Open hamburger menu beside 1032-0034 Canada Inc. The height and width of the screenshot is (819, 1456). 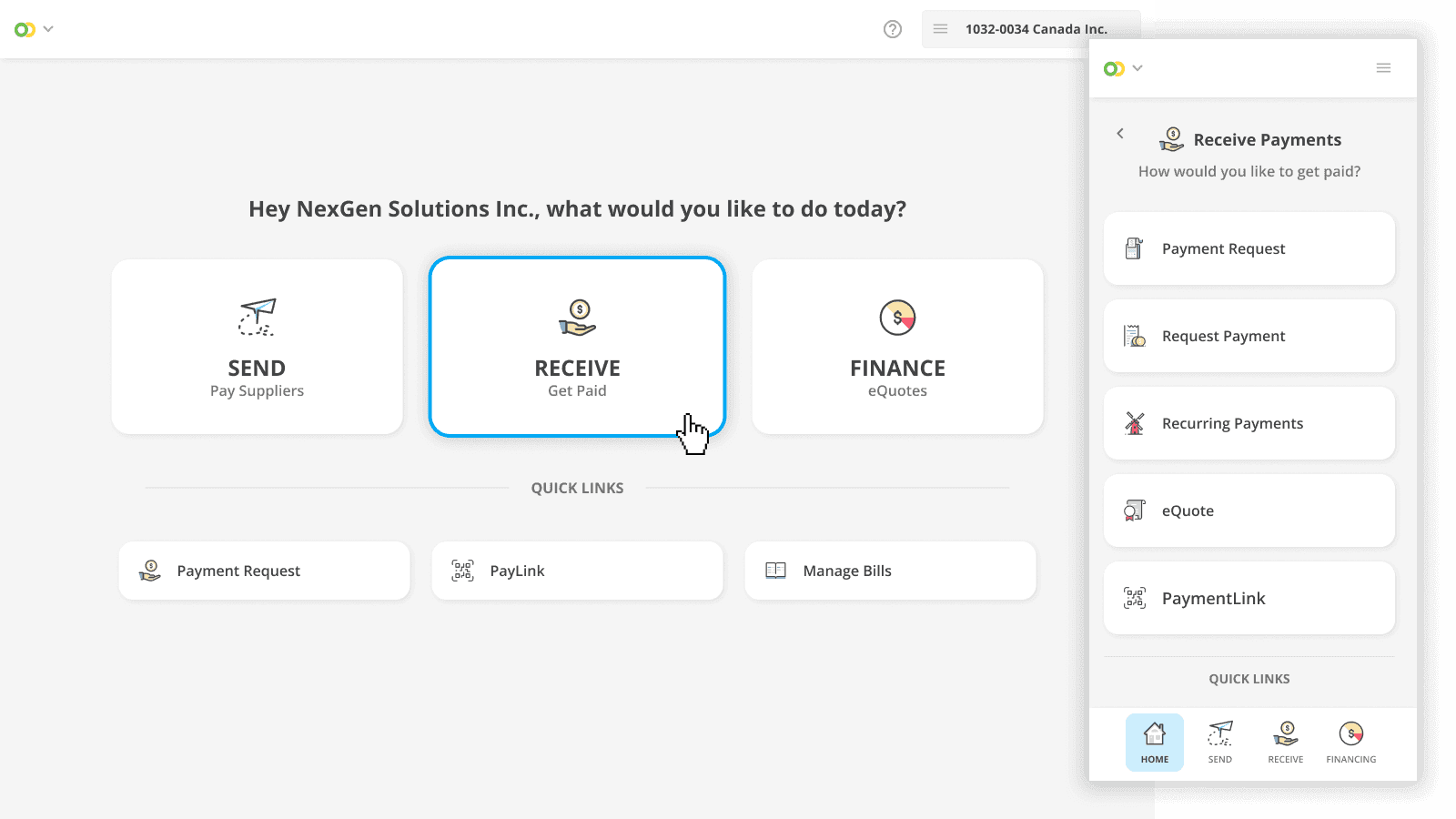(940, 29)
